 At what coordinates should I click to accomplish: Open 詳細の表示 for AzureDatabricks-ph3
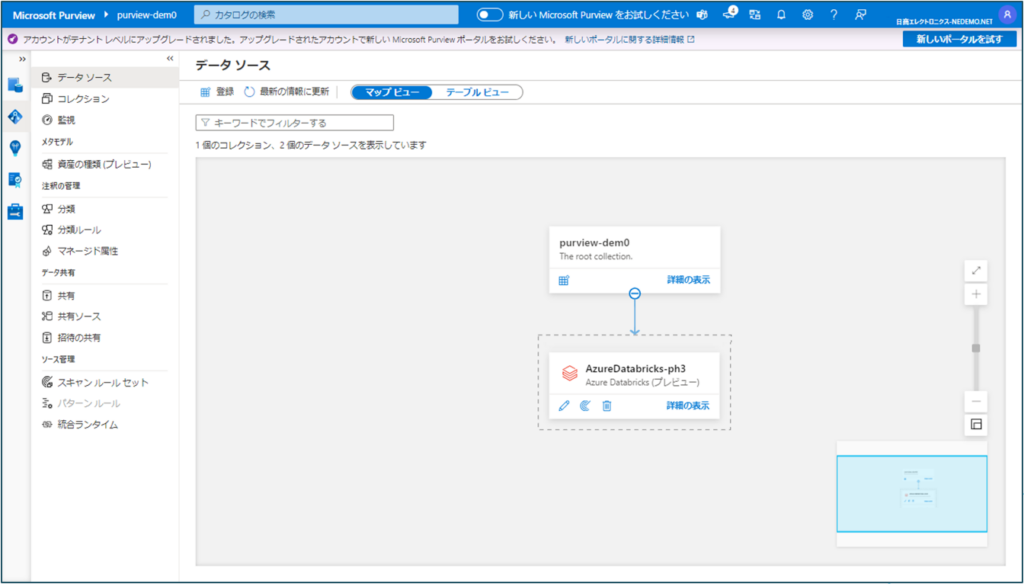(689, 406)
